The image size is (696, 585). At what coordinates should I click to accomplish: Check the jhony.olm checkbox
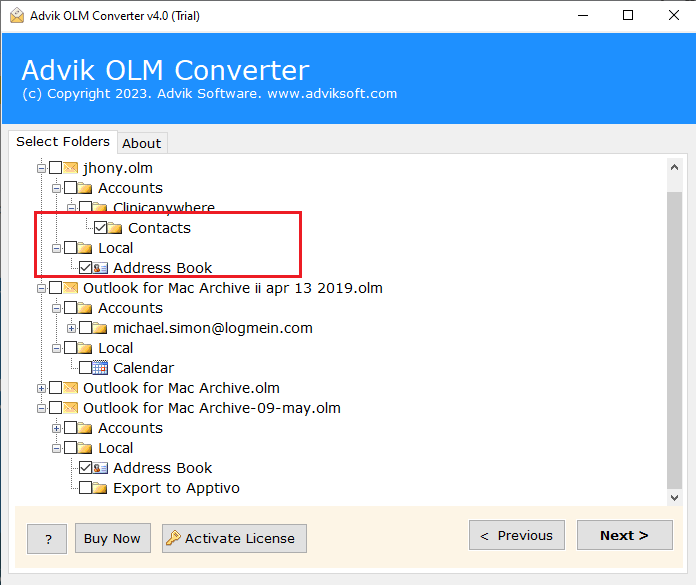click(x=55, y=168)
